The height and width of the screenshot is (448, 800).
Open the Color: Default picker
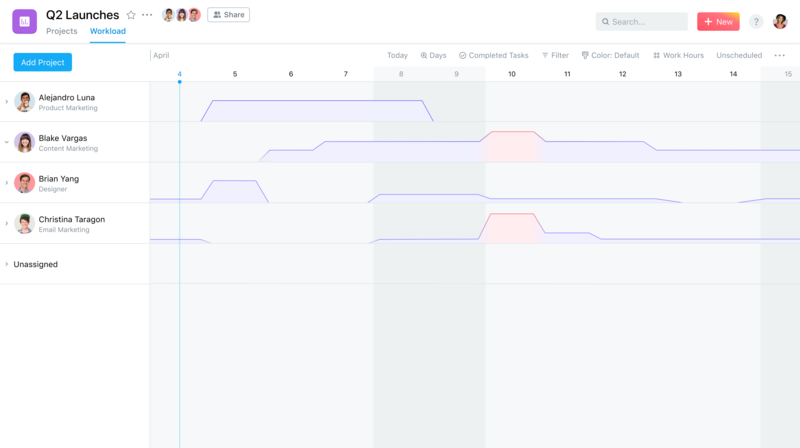610,55
